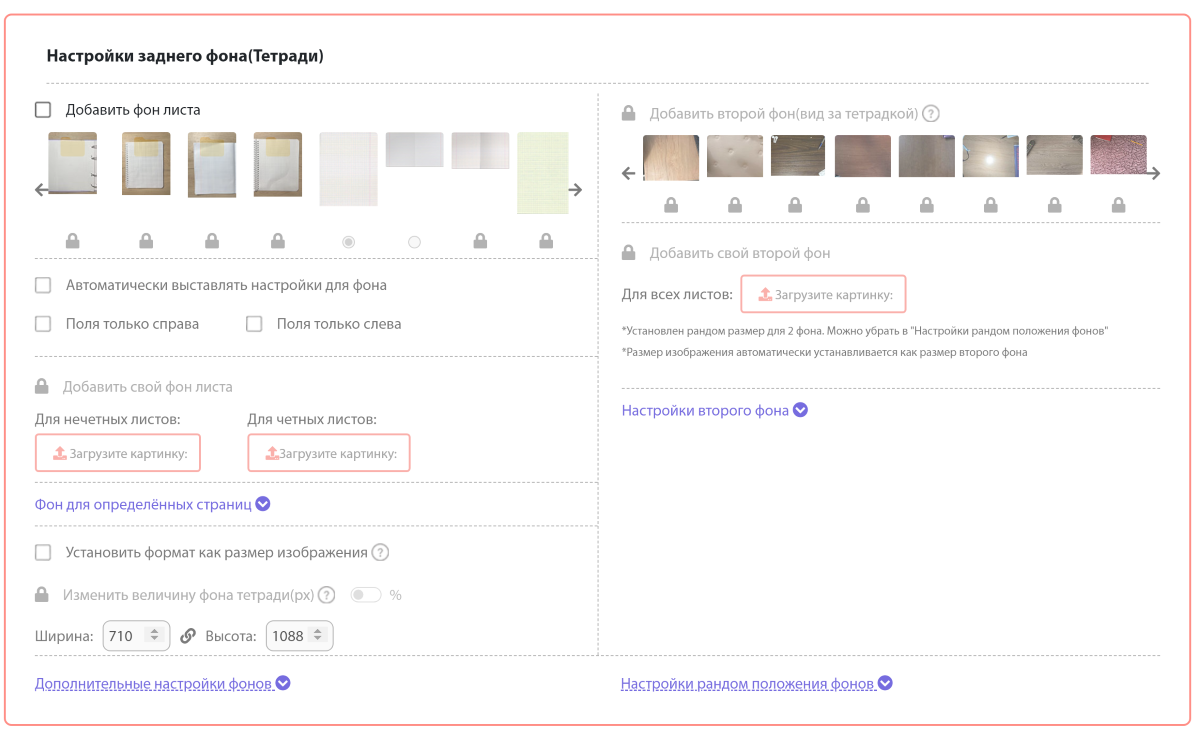The image size is (1200, 740).
Task: Expand Дополнительные настройки фонов
Action: (x=163, y=684)
